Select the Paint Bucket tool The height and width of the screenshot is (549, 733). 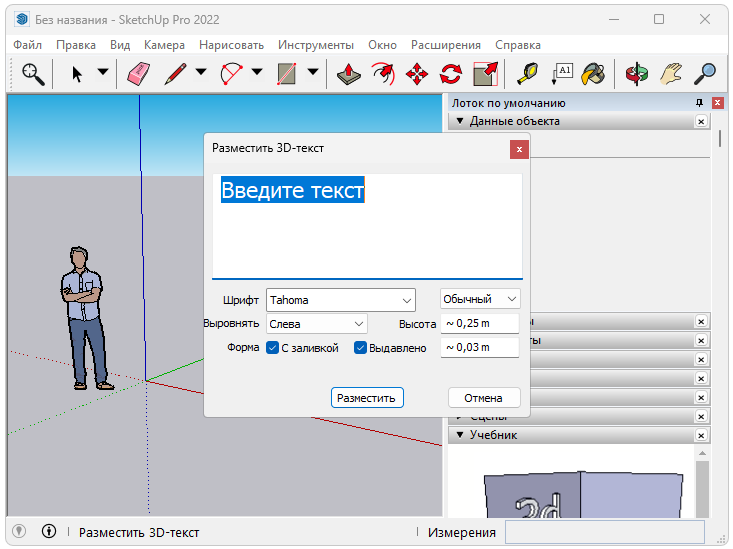coord(594,73)
